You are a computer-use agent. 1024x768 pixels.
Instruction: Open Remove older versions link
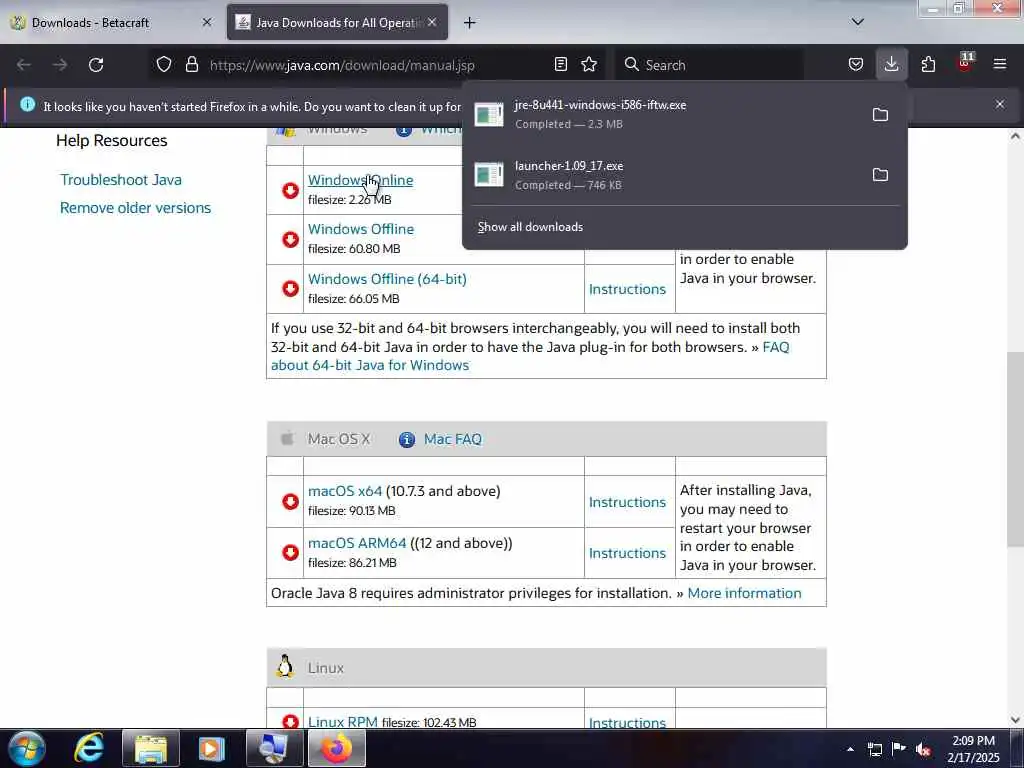coord(135,208)
